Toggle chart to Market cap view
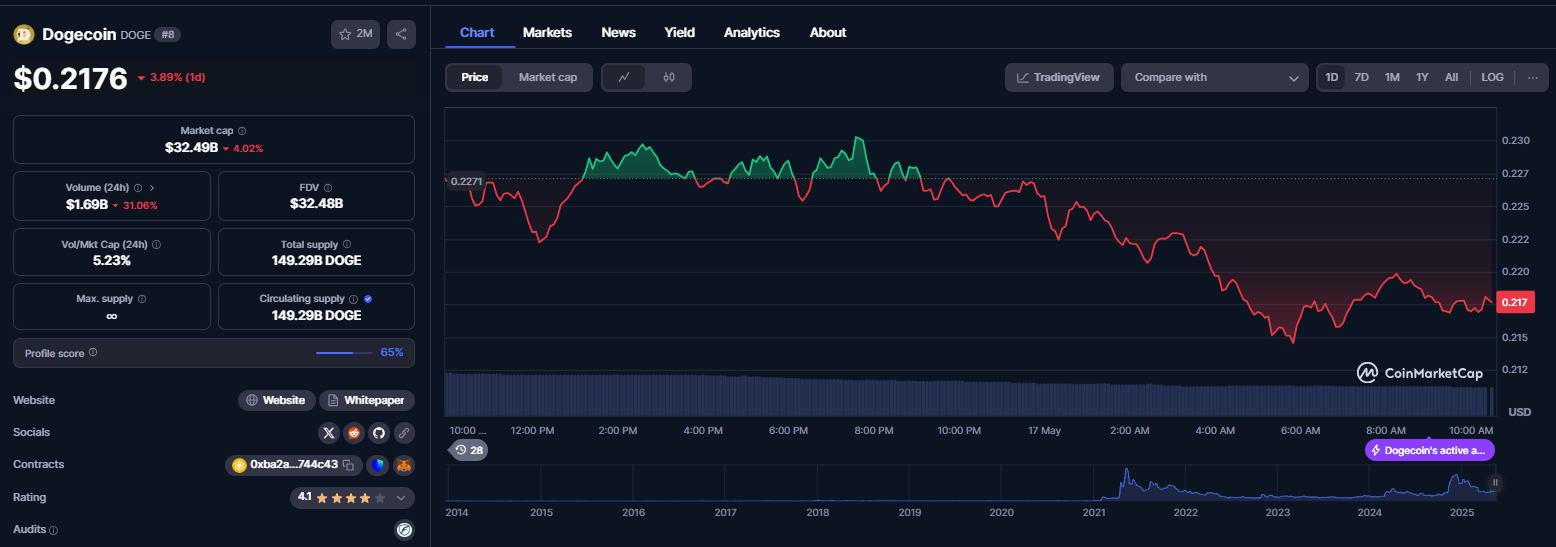Viewport: 1556px width, 547px height. click(547, 77)
